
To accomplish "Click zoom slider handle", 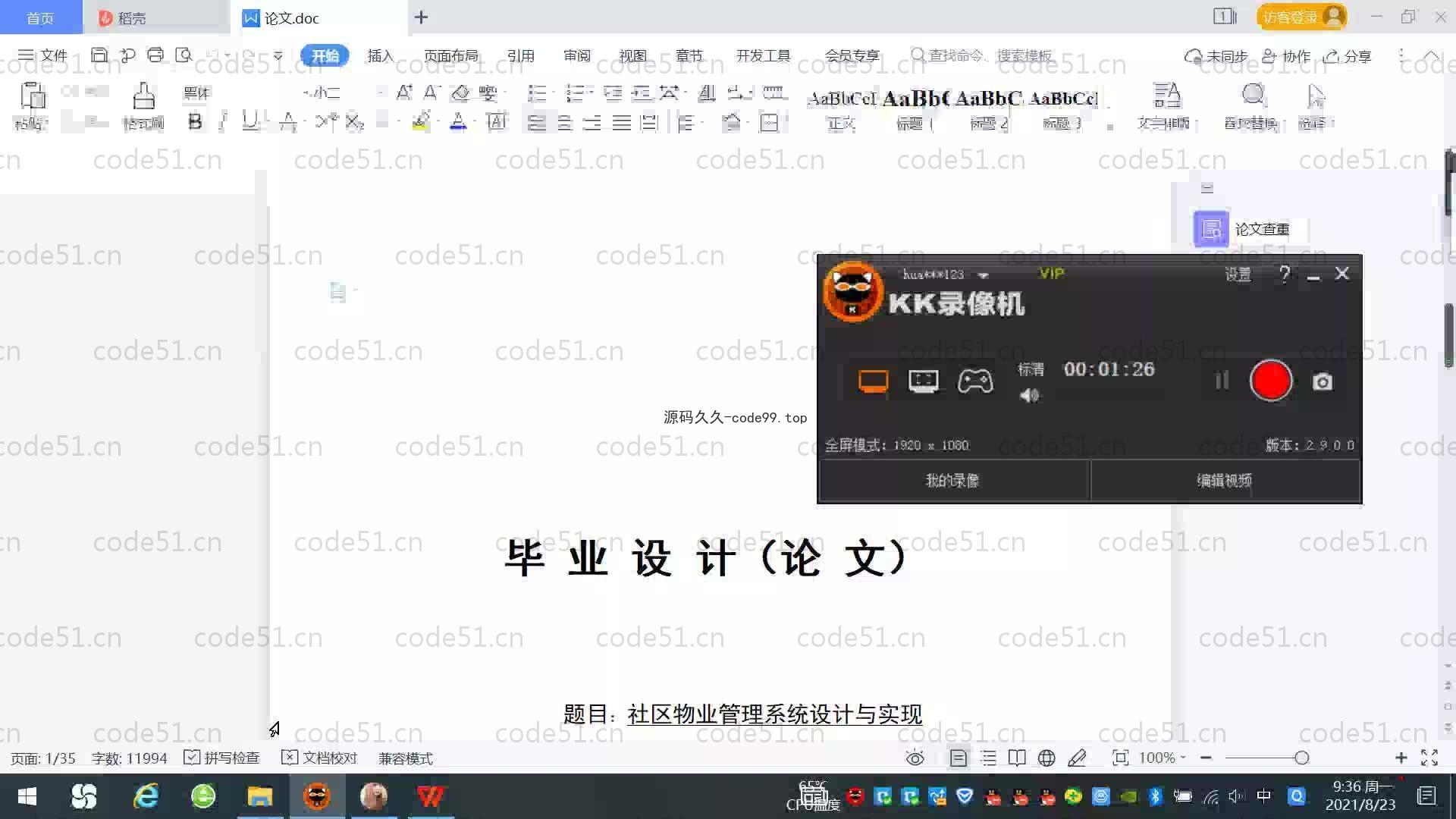I will pos(1301,758).
